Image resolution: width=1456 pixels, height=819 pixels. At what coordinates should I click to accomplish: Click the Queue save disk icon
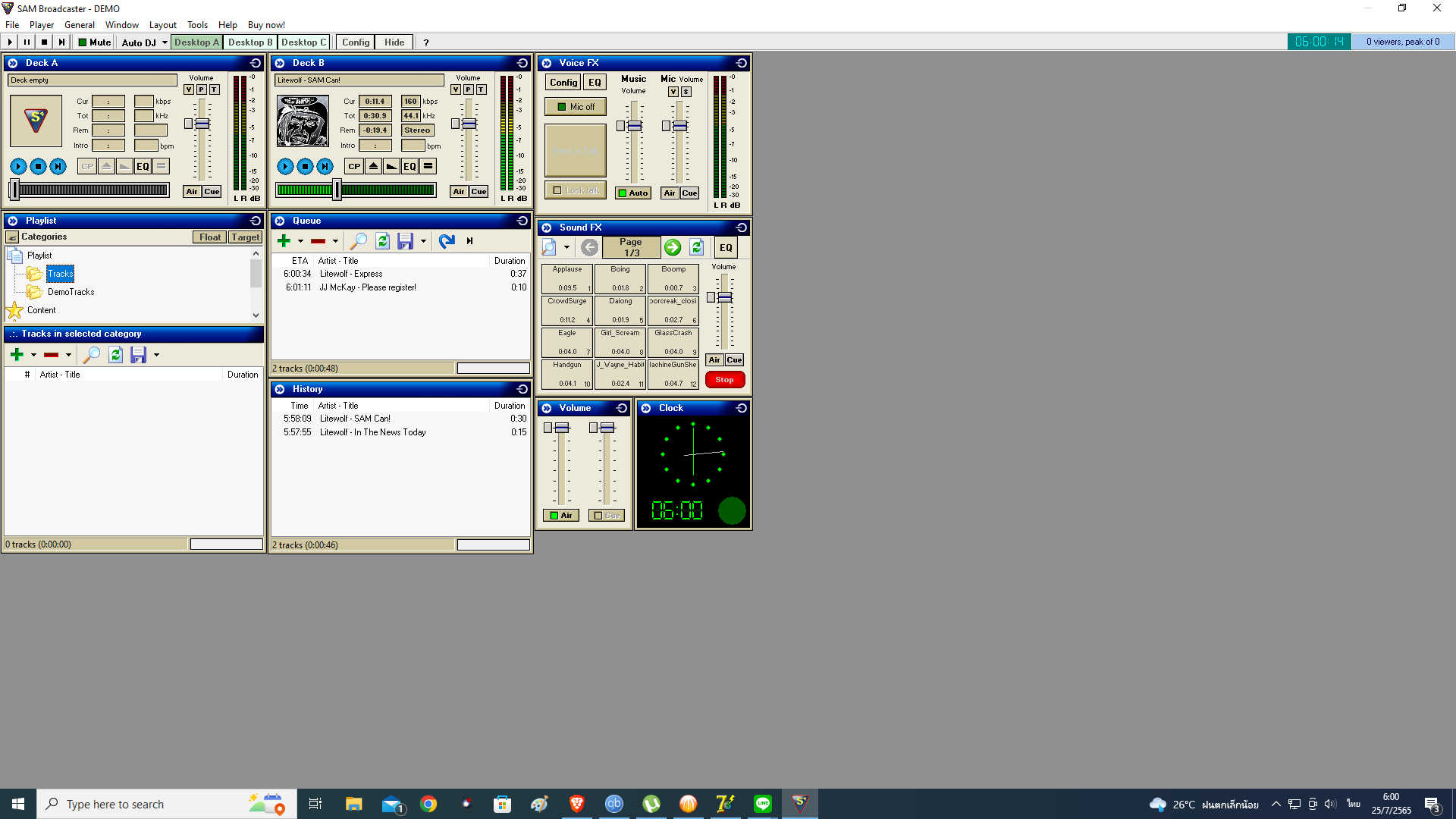coord(405,241)
